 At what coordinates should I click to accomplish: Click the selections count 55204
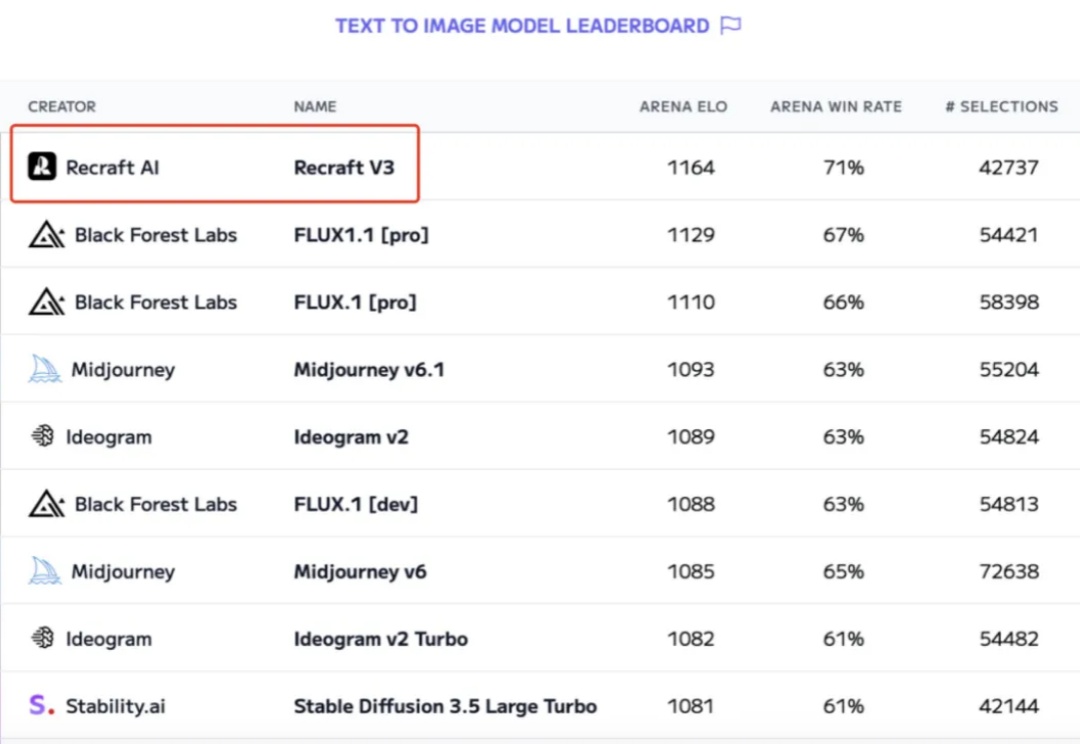[x=1008, y=370]
